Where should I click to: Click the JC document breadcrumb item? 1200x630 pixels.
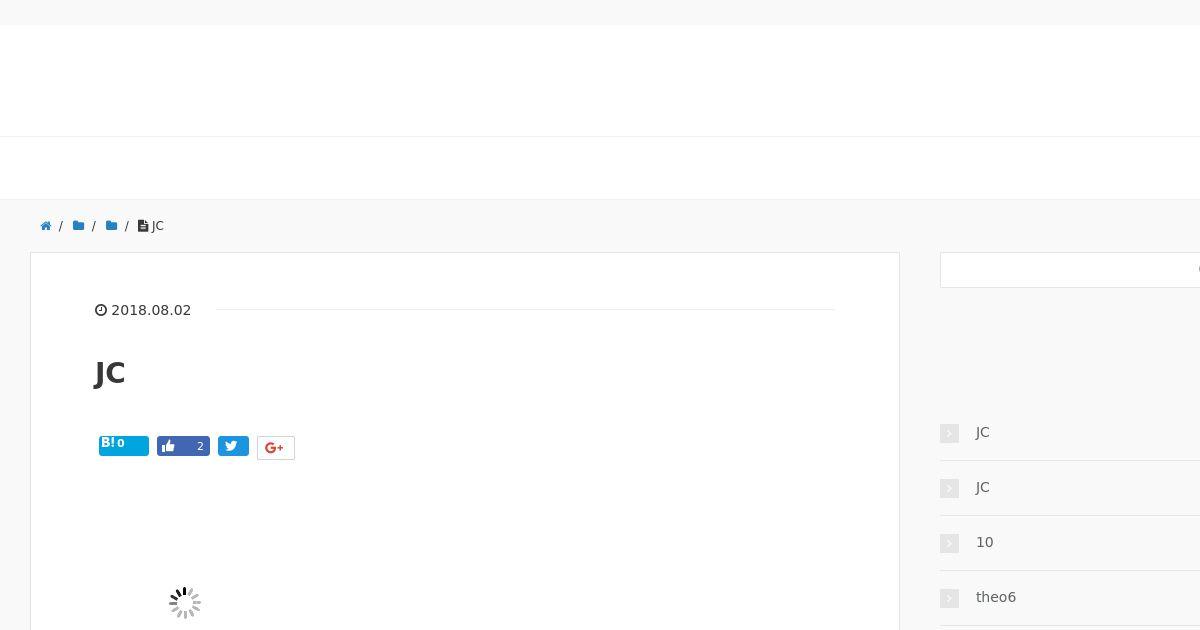[151, 226]
